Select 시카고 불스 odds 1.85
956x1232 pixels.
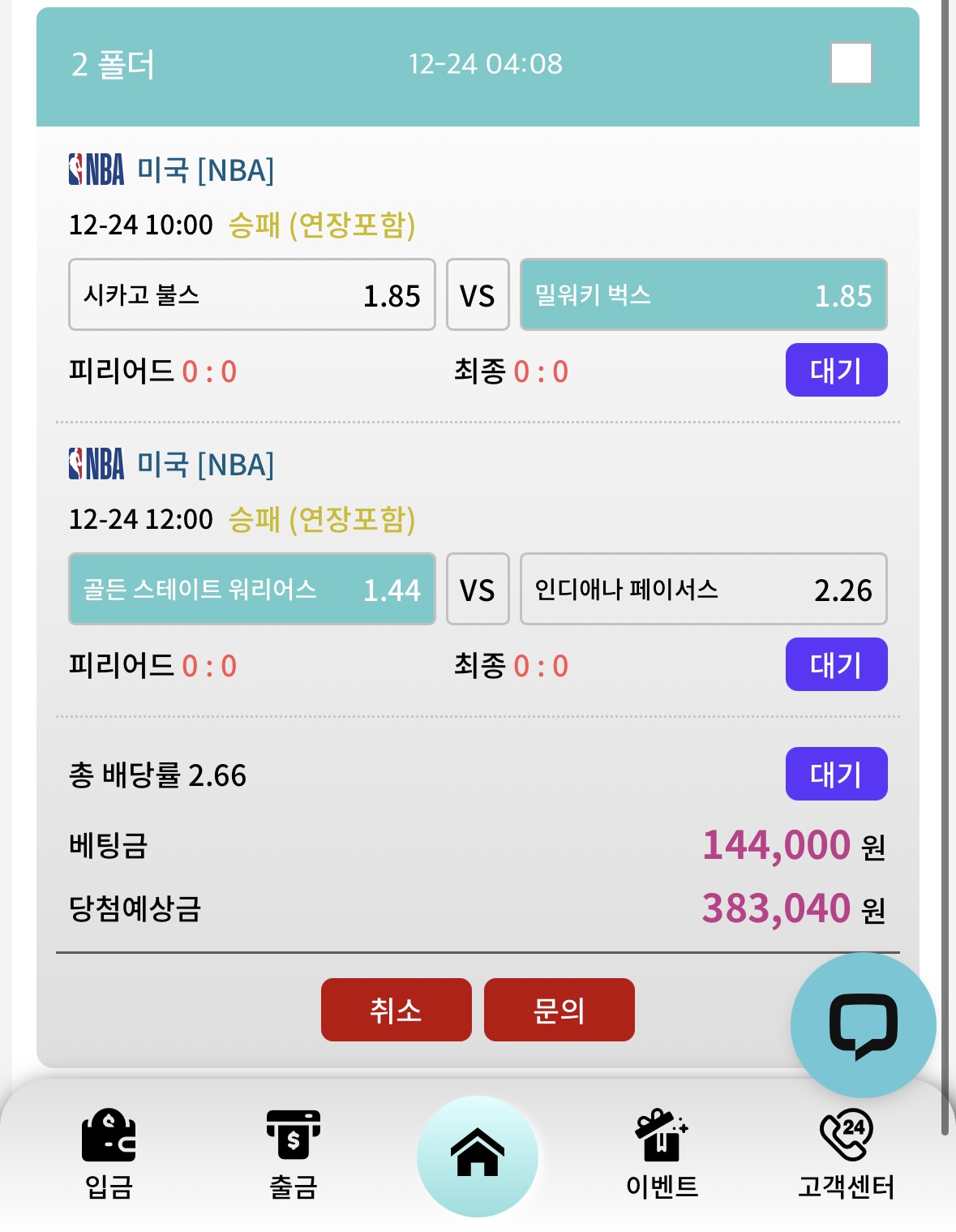click(x=252, y=294)
